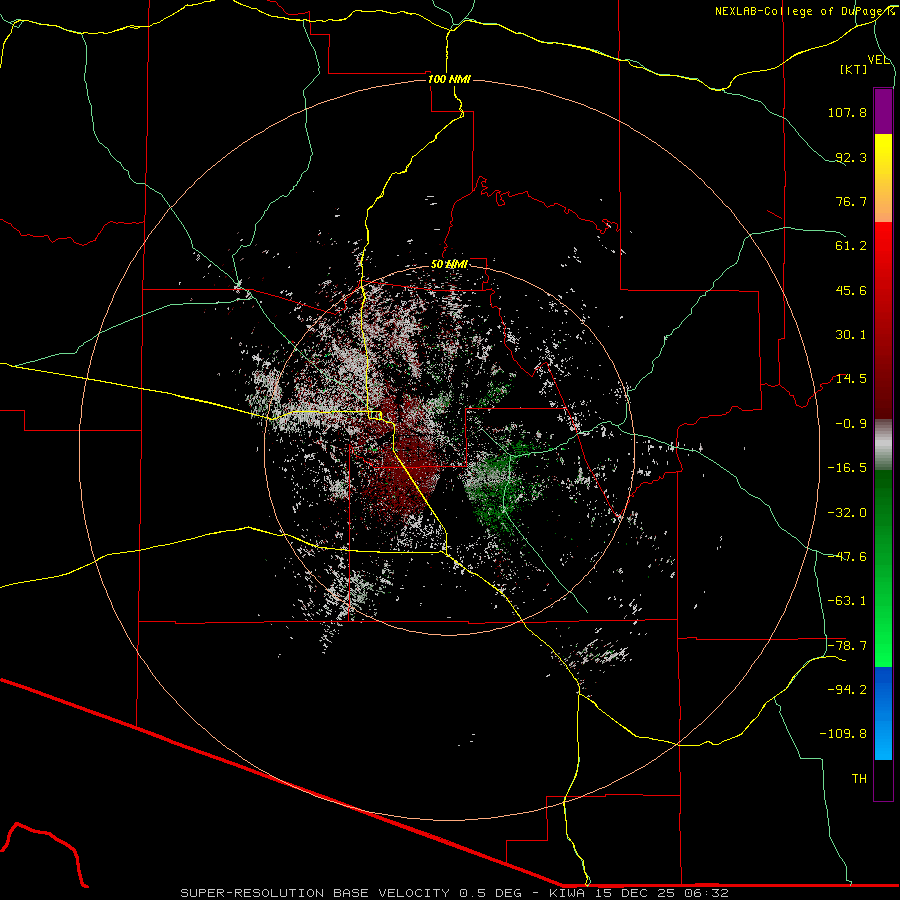Pick the purple segment of the color bar
The width and height of the screenshot is (900, 900).
pos(883,111)
